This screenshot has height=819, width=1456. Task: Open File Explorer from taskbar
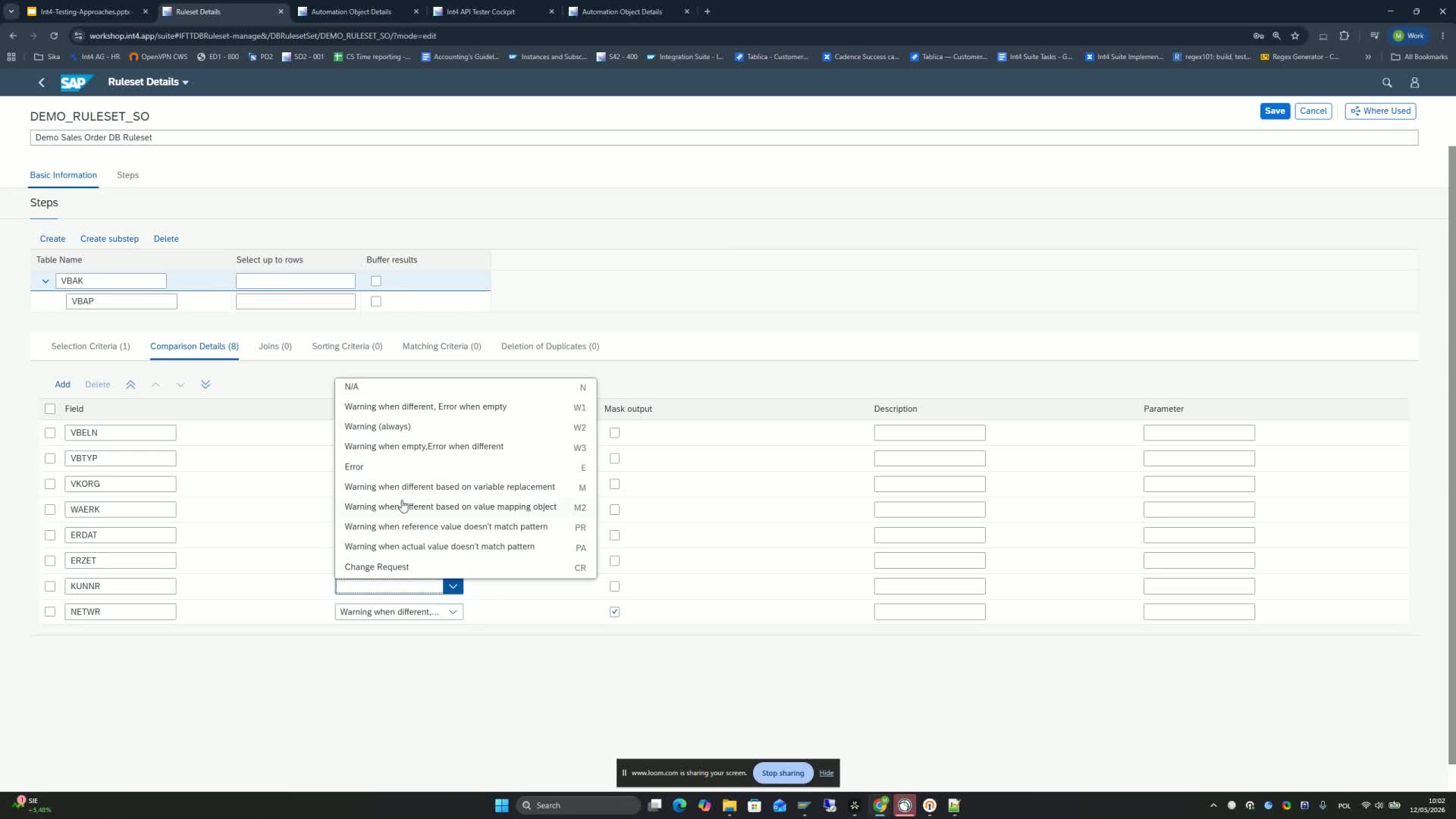click(x=730, y=805)
